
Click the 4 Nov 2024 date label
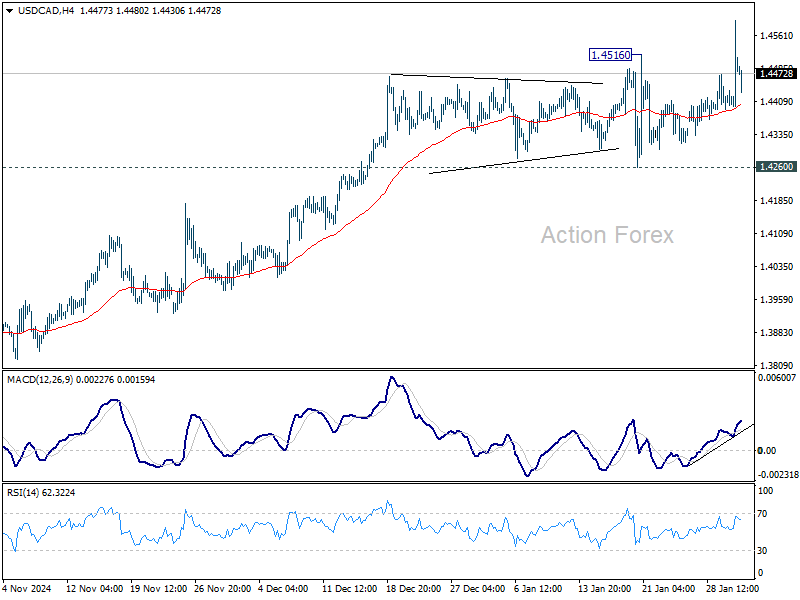pyautogui.click(x=27, y=588)
